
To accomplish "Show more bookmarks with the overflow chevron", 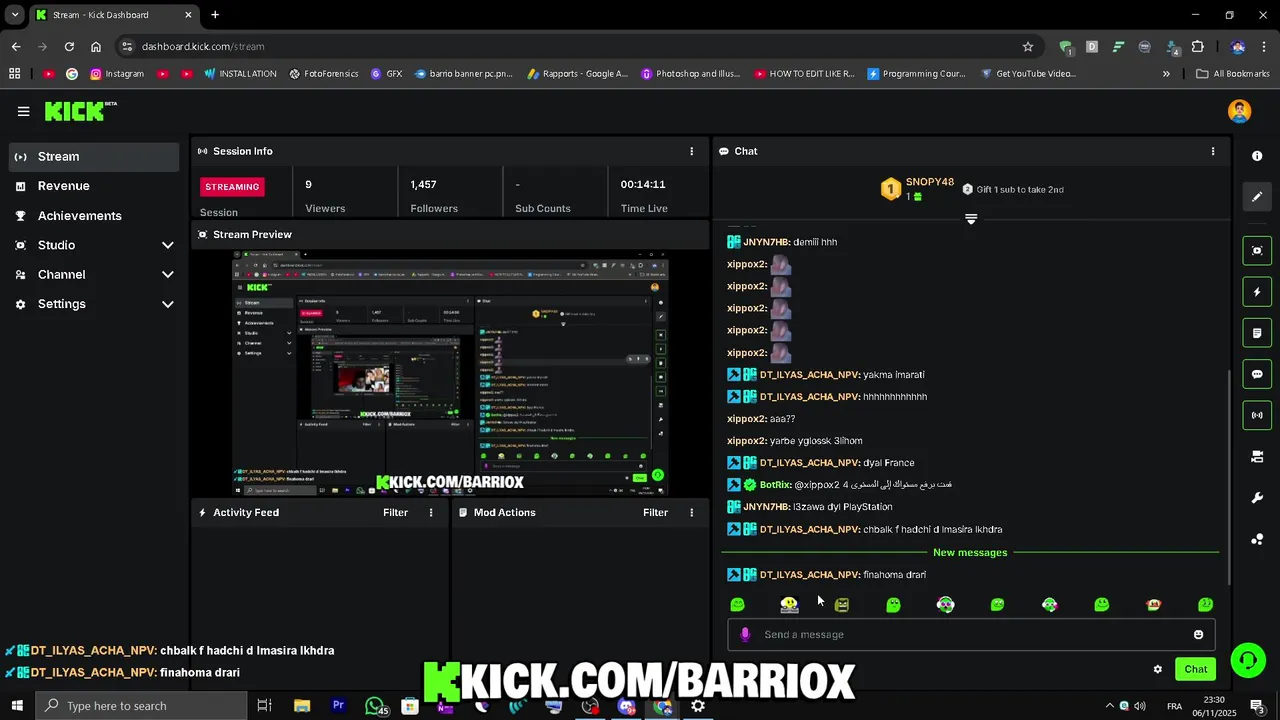I will click(1166, 74).
